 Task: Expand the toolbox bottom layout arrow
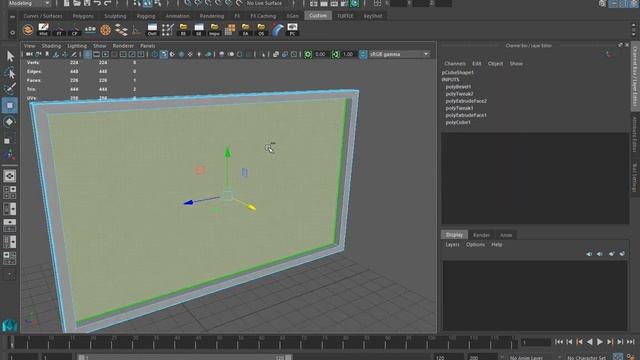(x=10, y=274)
